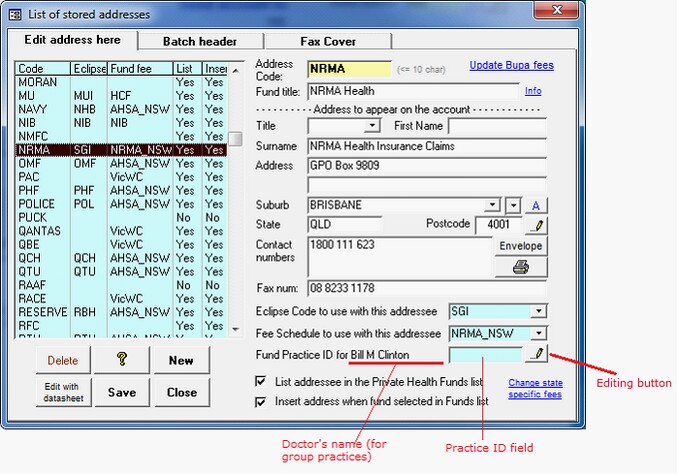Select the RACE row in the list
Screen dimensions: 678x474
point(121,298)
